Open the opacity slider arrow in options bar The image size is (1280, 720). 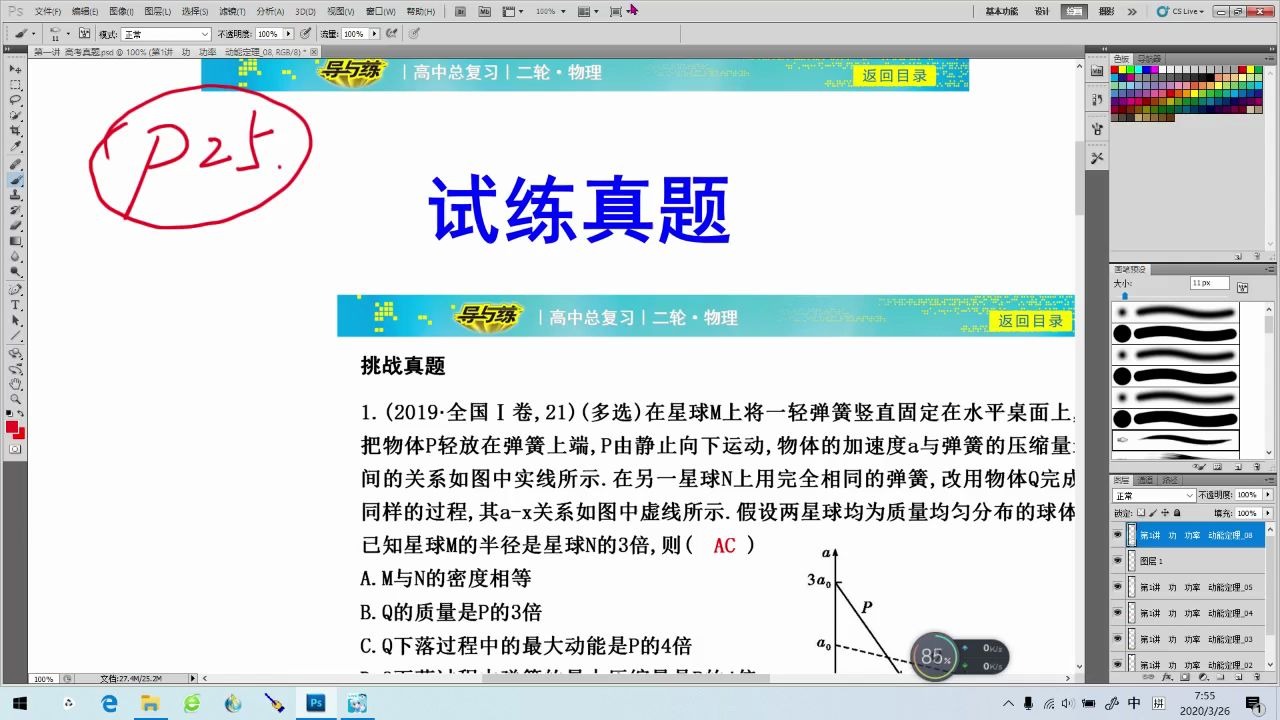click(x=289, y=34)
